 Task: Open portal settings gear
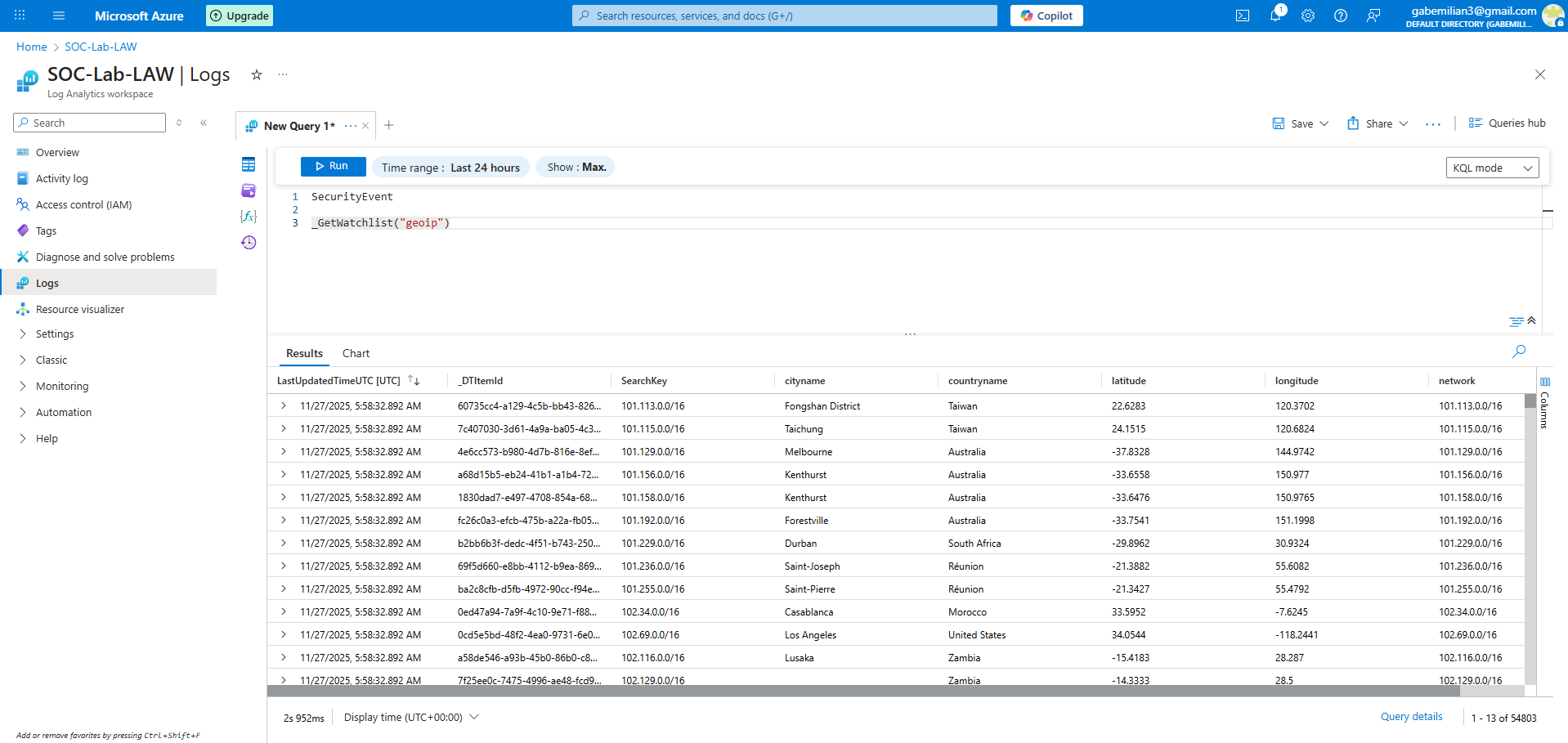[x=1308, y=16]
